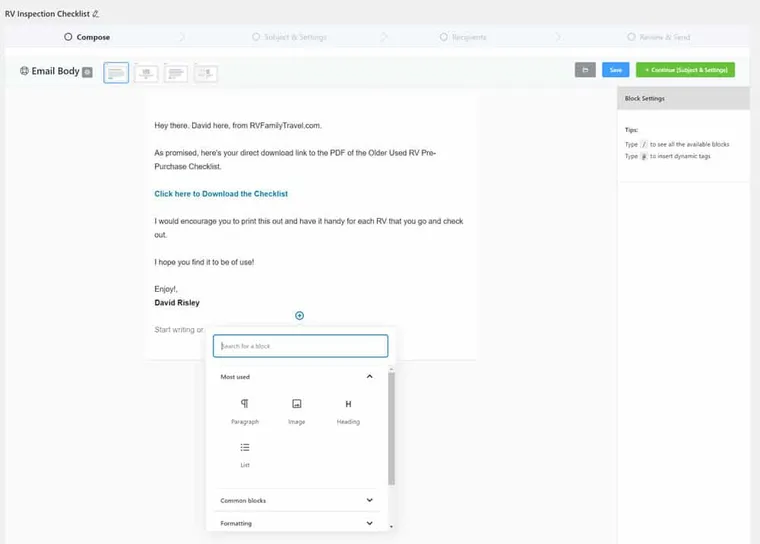Click the smiley icon beside Email Body
This screenshot has width=760, height=544.
point(24,71)
